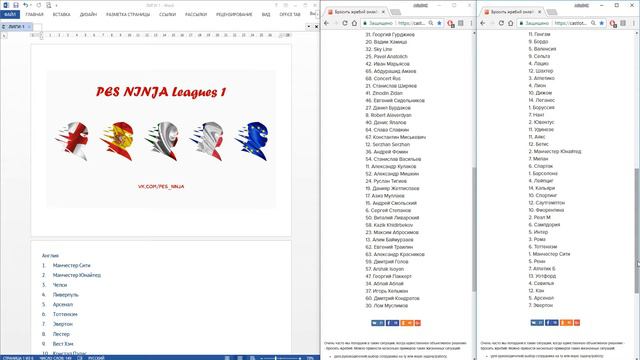Open the ДИЗАЙН ribbon tab
This screenshot has height=360, width=640.
pyautogui.click(x=88, y=14)
